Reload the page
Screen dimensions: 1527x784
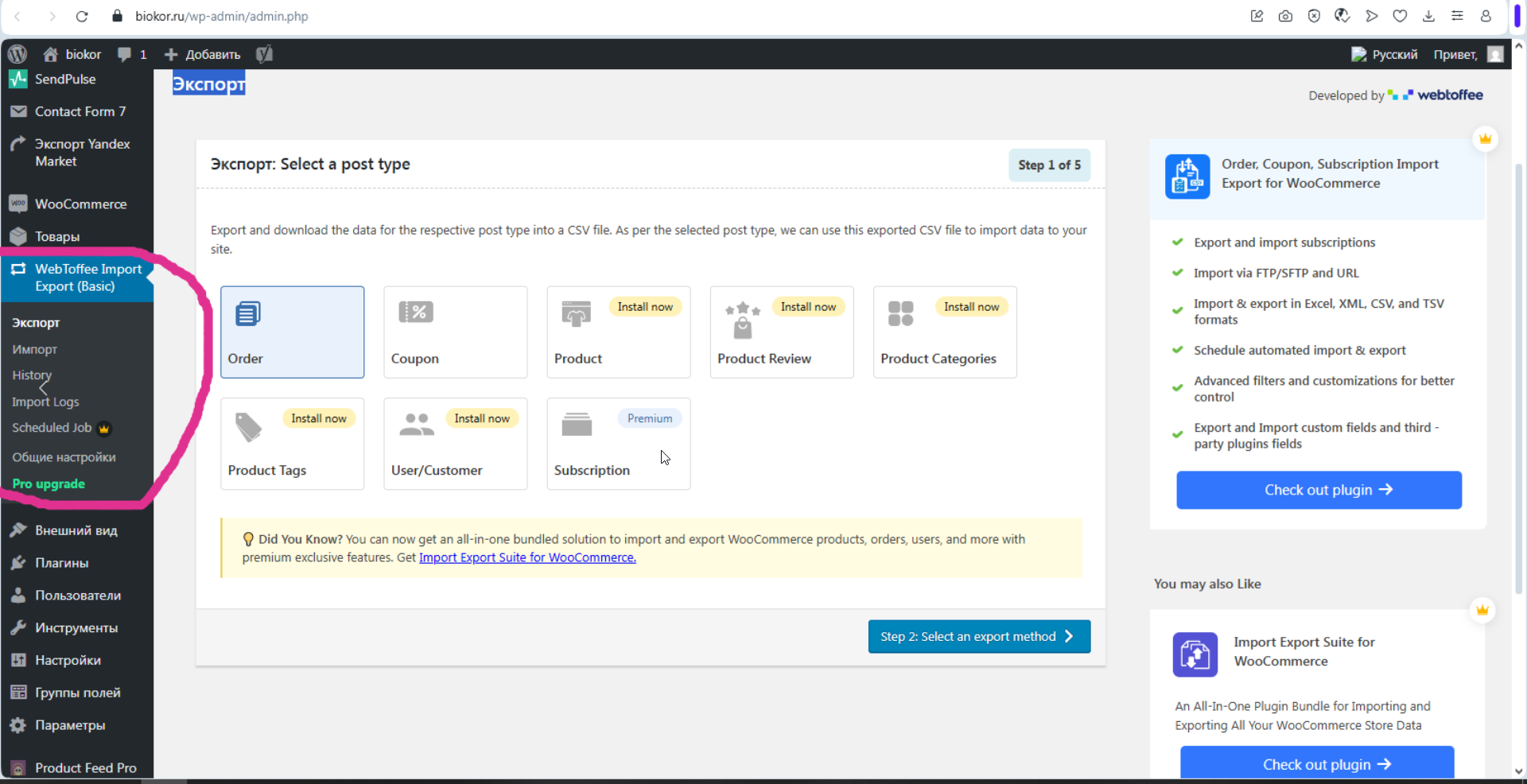[x=82, y=16]
